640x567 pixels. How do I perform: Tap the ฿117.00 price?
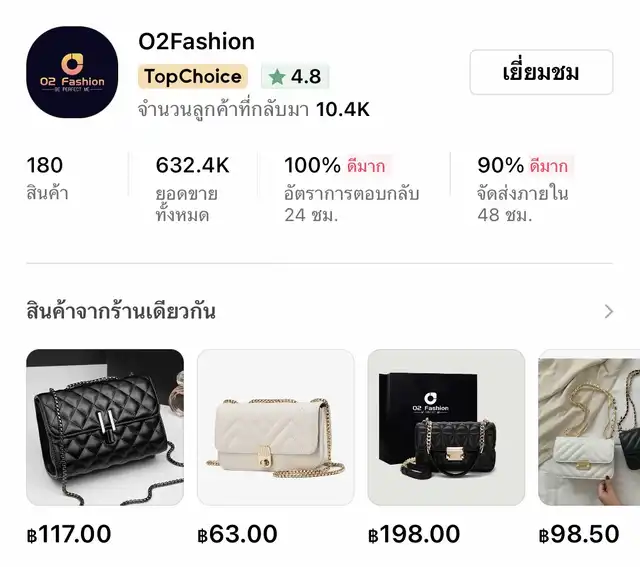click(69, 534)
